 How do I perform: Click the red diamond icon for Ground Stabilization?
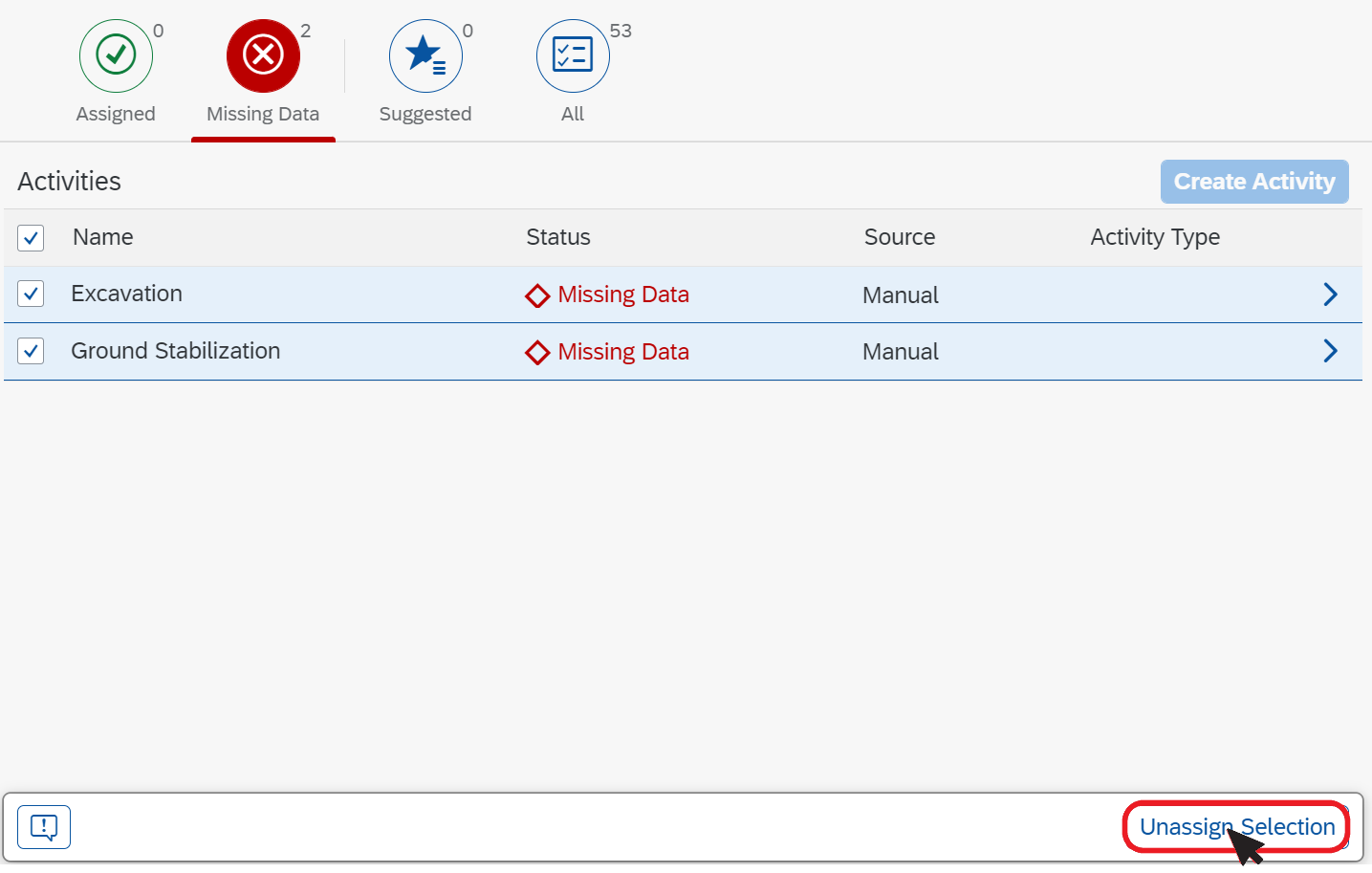(x=537, y=353)
